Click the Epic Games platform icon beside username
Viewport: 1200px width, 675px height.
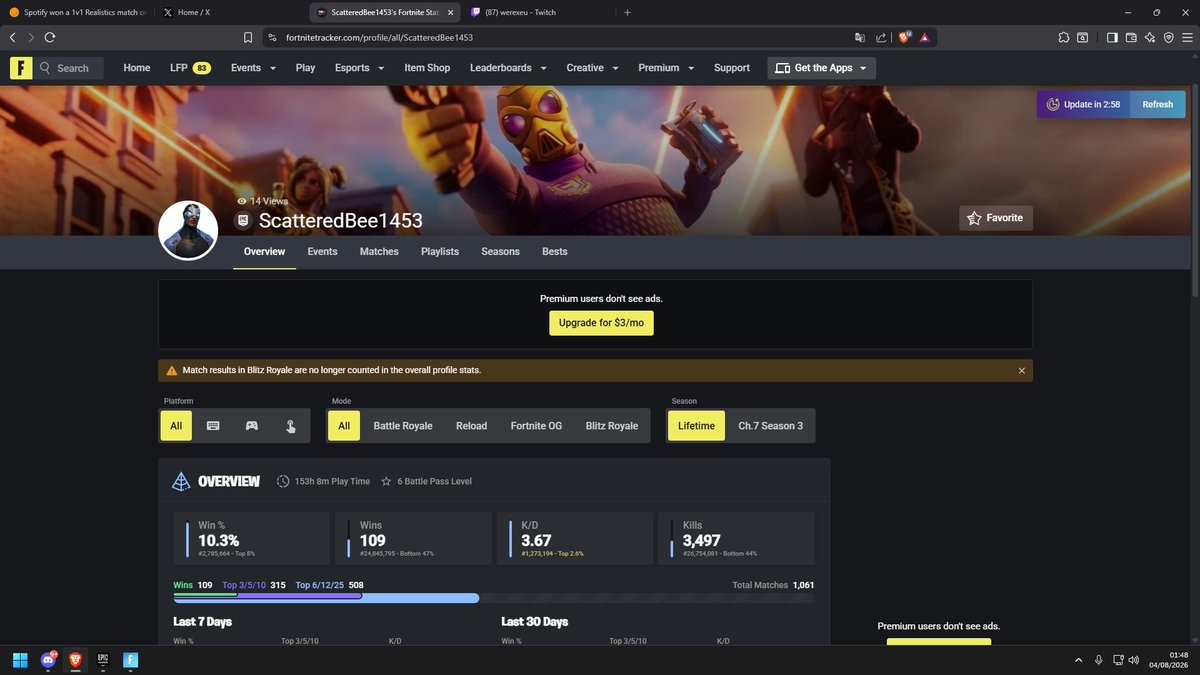click(243, 221)
